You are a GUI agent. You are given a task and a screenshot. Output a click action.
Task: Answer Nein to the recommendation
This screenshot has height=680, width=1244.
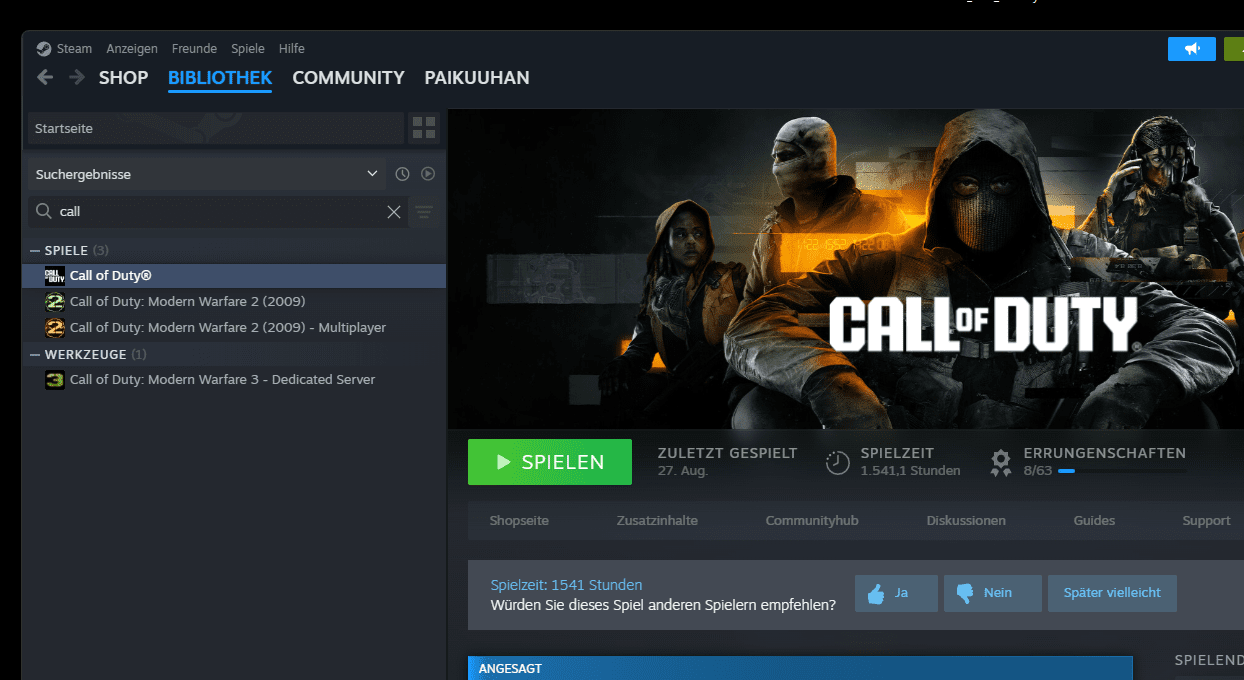click(993, 593)
